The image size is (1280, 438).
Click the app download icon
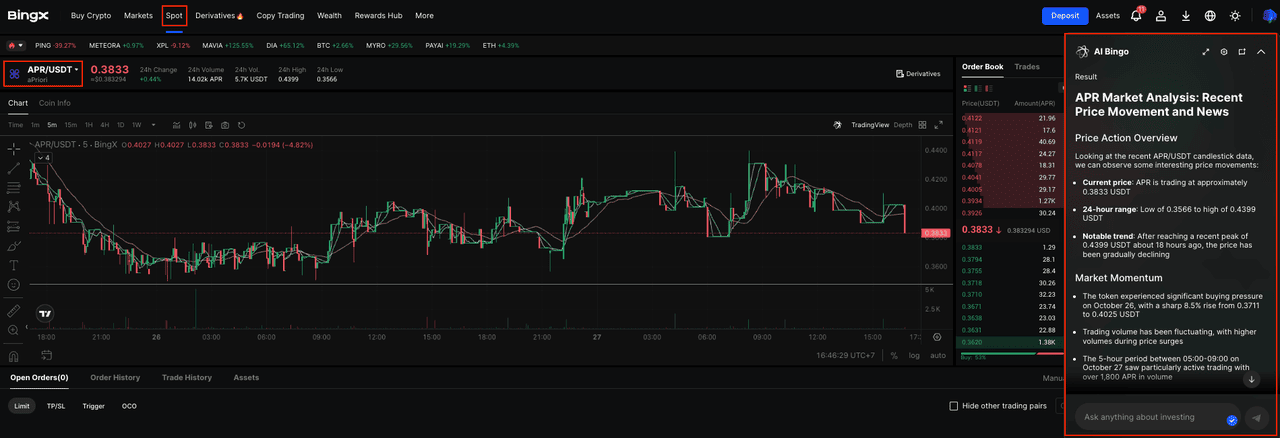click(1186, 16)
